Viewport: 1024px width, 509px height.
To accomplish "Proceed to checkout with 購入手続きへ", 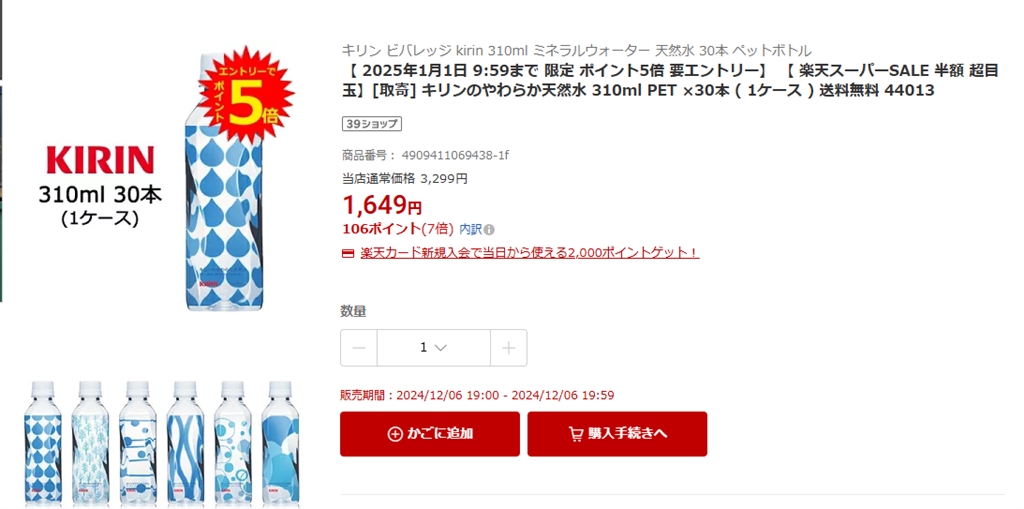I will point(617,434).
